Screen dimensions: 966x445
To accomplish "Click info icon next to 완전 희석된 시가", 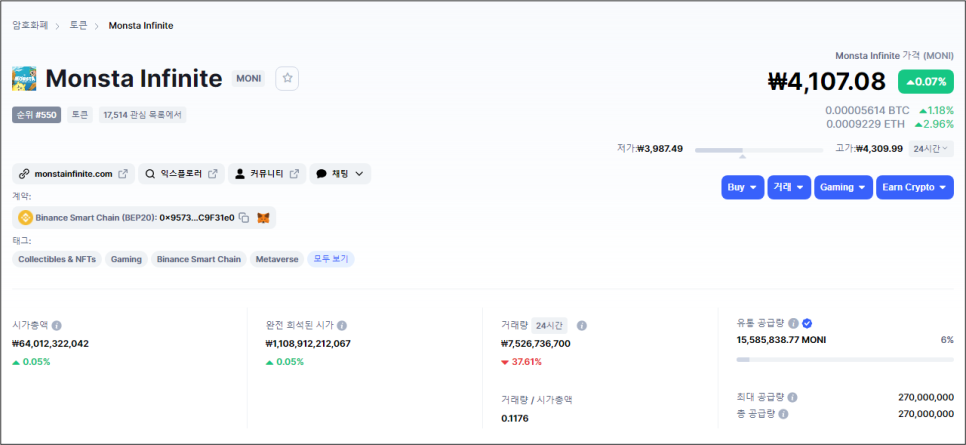I will coord(342,326).
